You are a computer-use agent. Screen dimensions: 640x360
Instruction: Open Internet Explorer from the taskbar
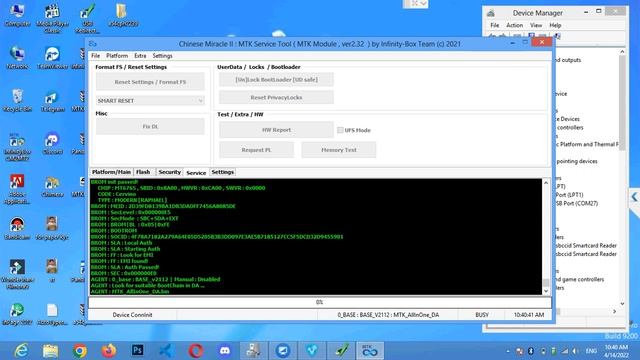tap(21, 351)
